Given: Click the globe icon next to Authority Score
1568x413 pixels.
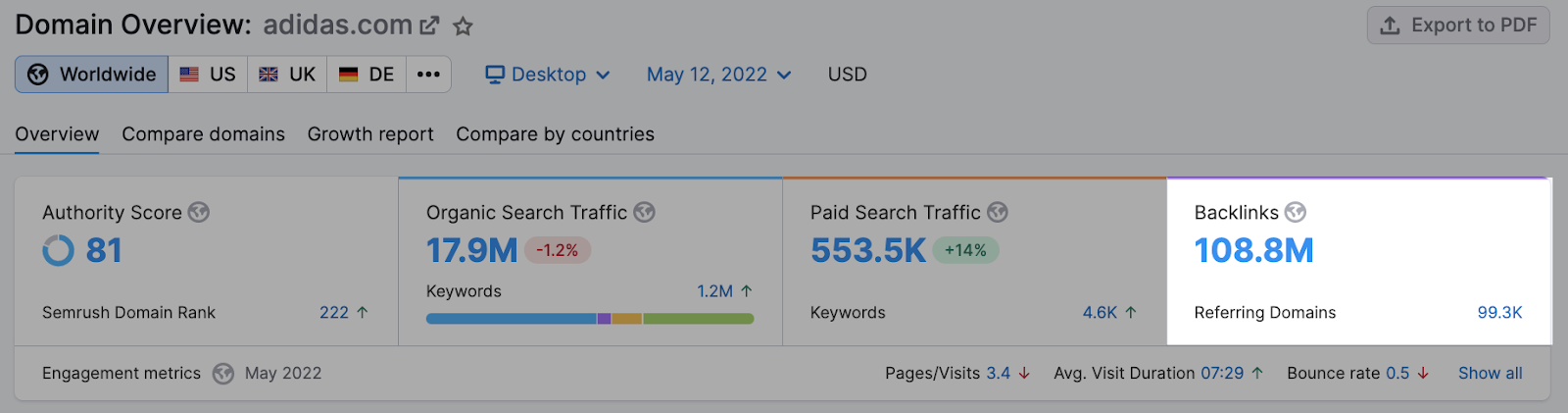Looking at the screenshot, I should 199,212.
